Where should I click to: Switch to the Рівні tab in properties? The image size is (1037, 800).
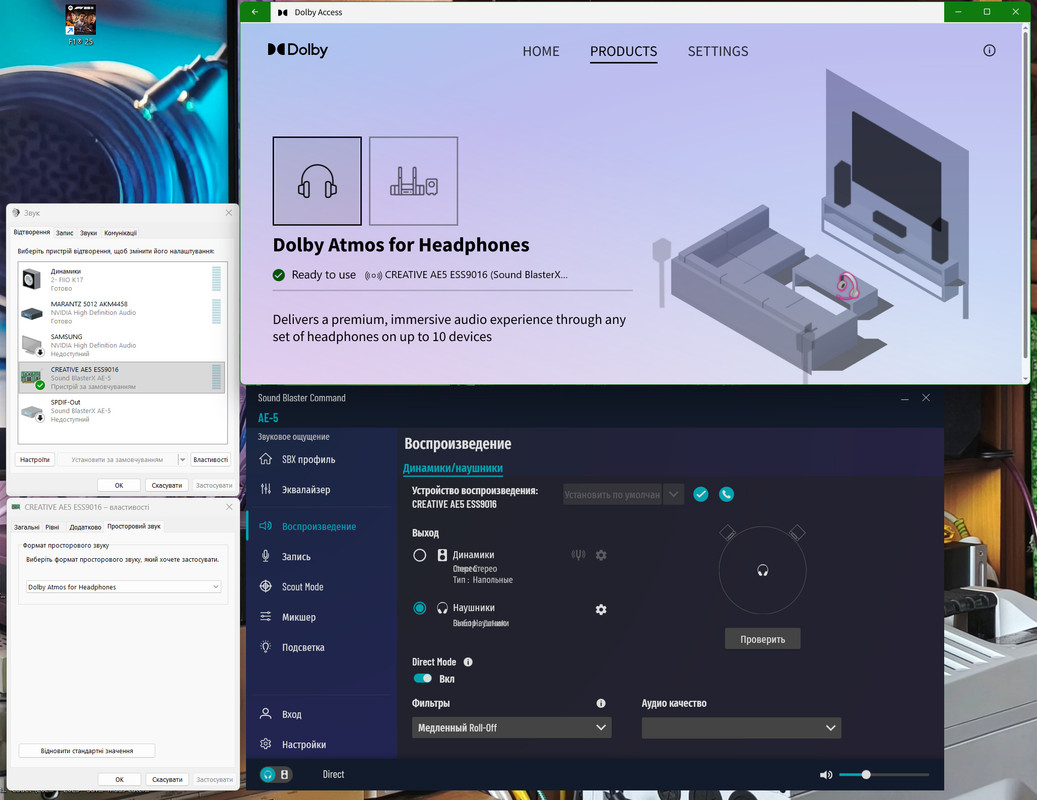coord(52,527)
